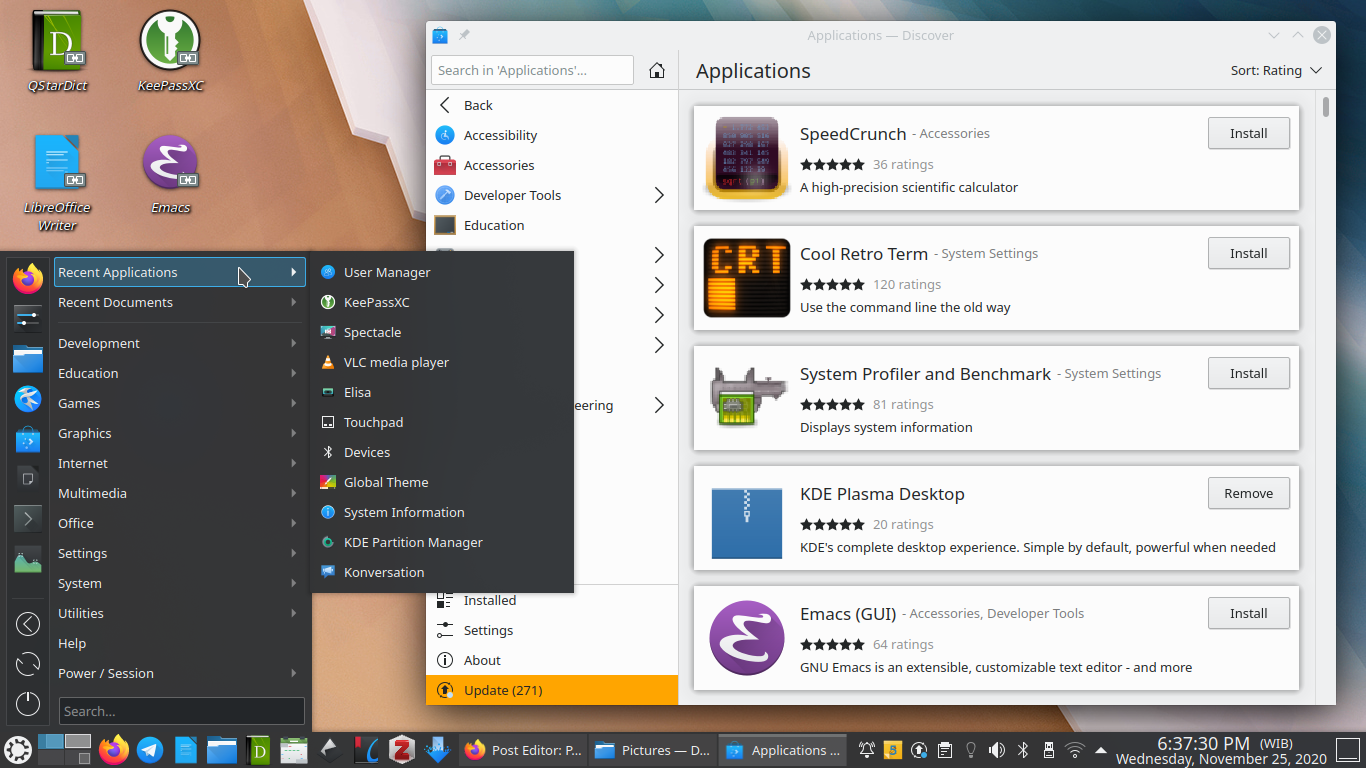Image resolution: width=1366 pixels, height=768 pixels.
Task: Install SpeedCrunch
Action: [x=1248, y=133]
